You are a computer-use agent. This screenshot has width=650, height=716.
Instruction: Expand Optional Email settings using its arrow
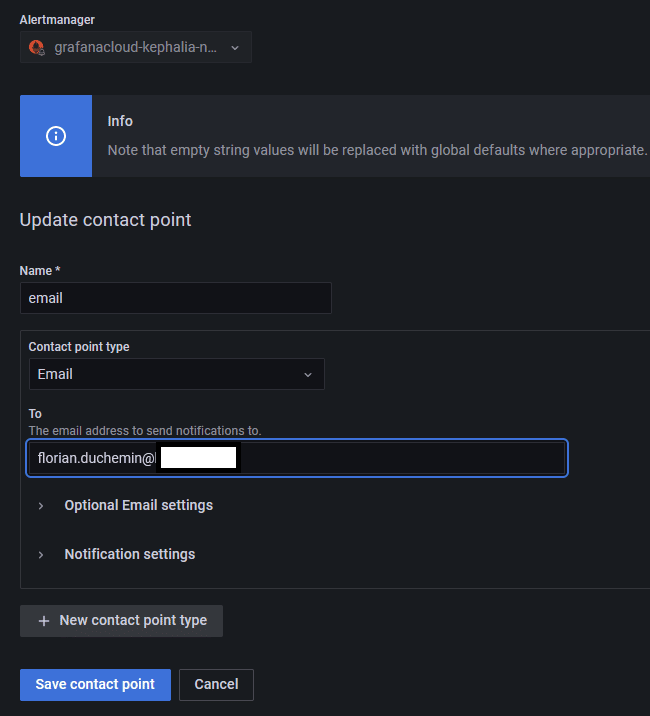(x=41, y=506)
